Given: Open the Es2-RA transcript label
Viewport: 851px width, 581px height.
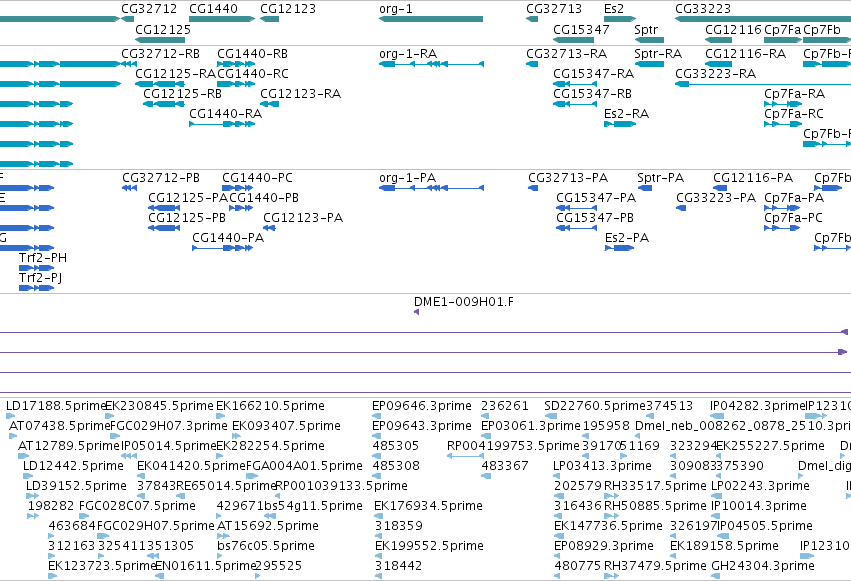Looking at the screenshot, I should (x=626, y=113).
